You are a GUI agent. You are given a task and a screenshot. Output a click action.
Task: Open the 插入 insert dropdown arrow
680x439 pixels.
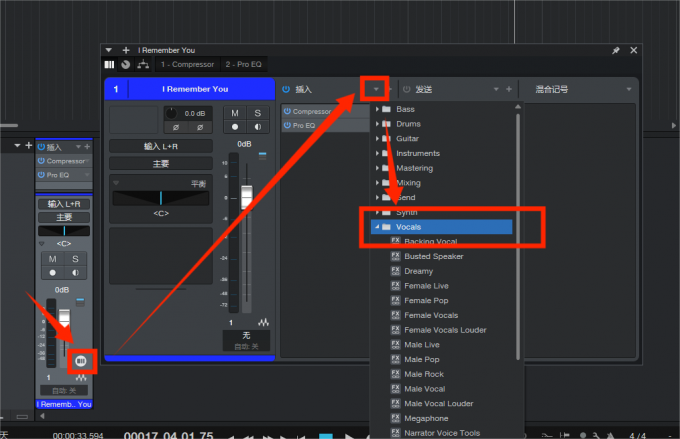(x=376, y=89)
